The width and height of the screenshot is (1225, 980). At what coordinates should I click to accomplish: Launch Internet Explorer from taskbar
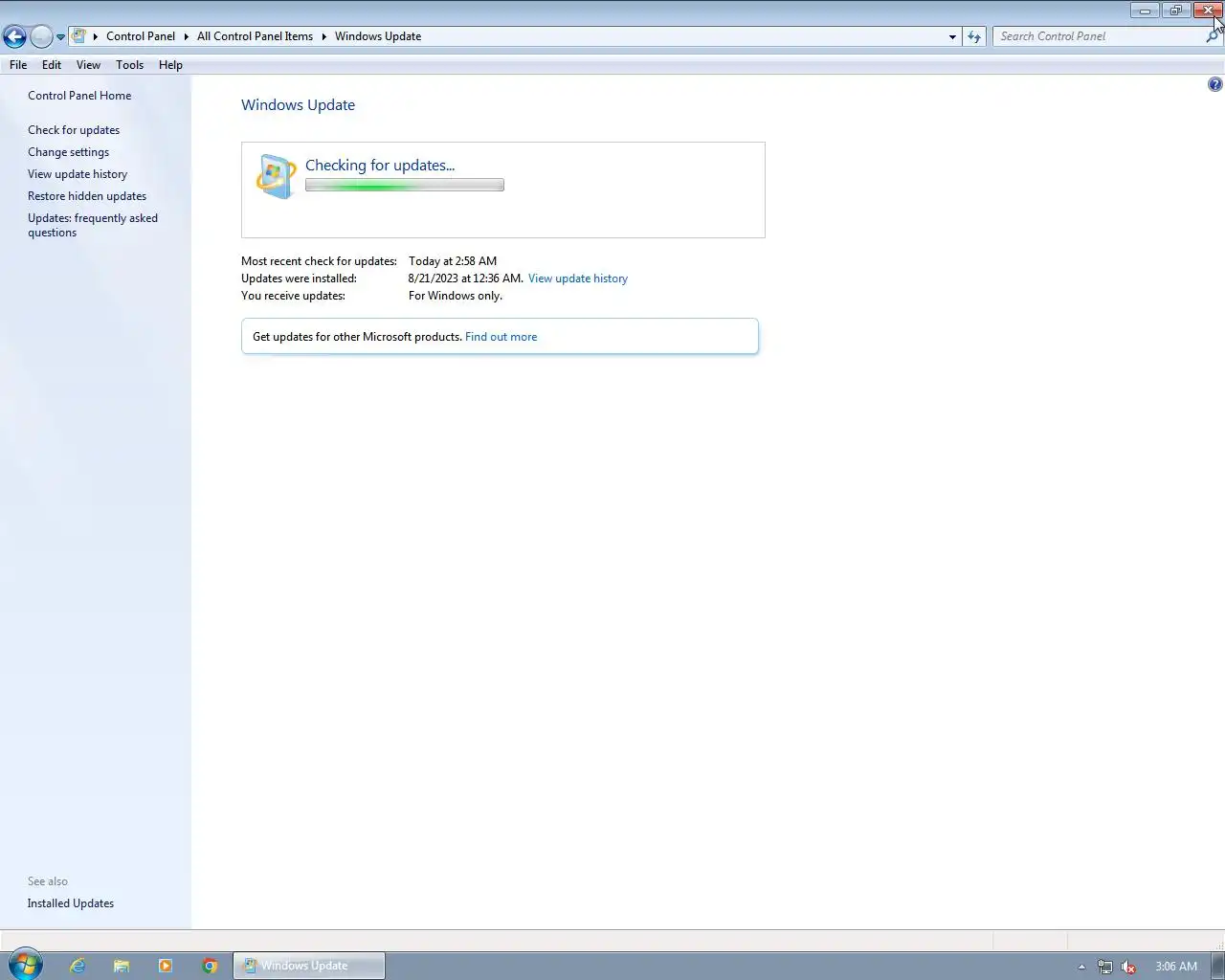click(x=78, y=966)
